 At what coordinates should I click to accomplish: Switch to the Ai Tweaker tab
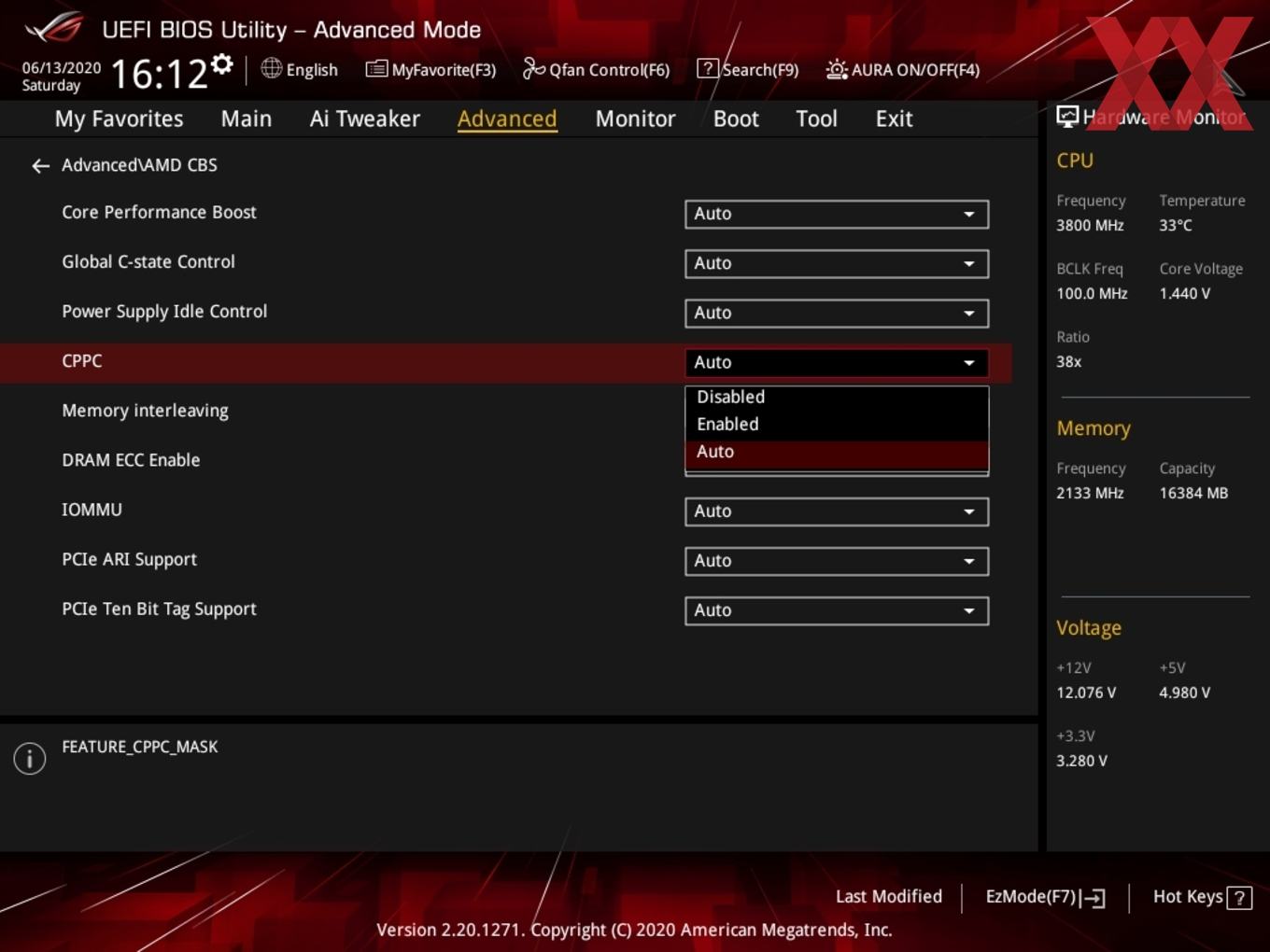(x=365, y=119)
